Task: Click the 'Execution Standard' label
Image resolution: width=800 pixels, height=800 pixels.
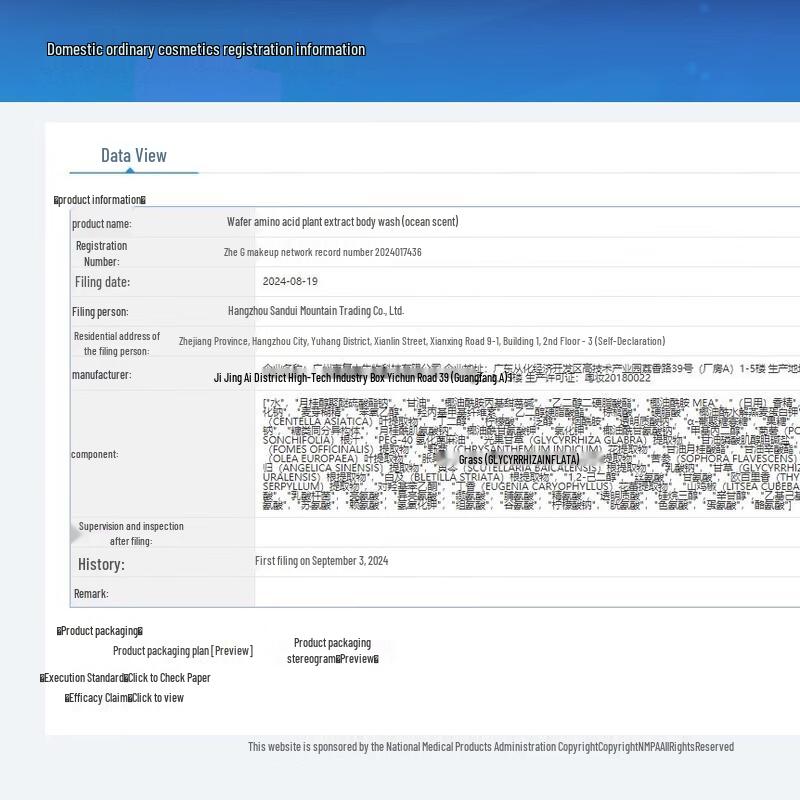Action: click(84, 678)
